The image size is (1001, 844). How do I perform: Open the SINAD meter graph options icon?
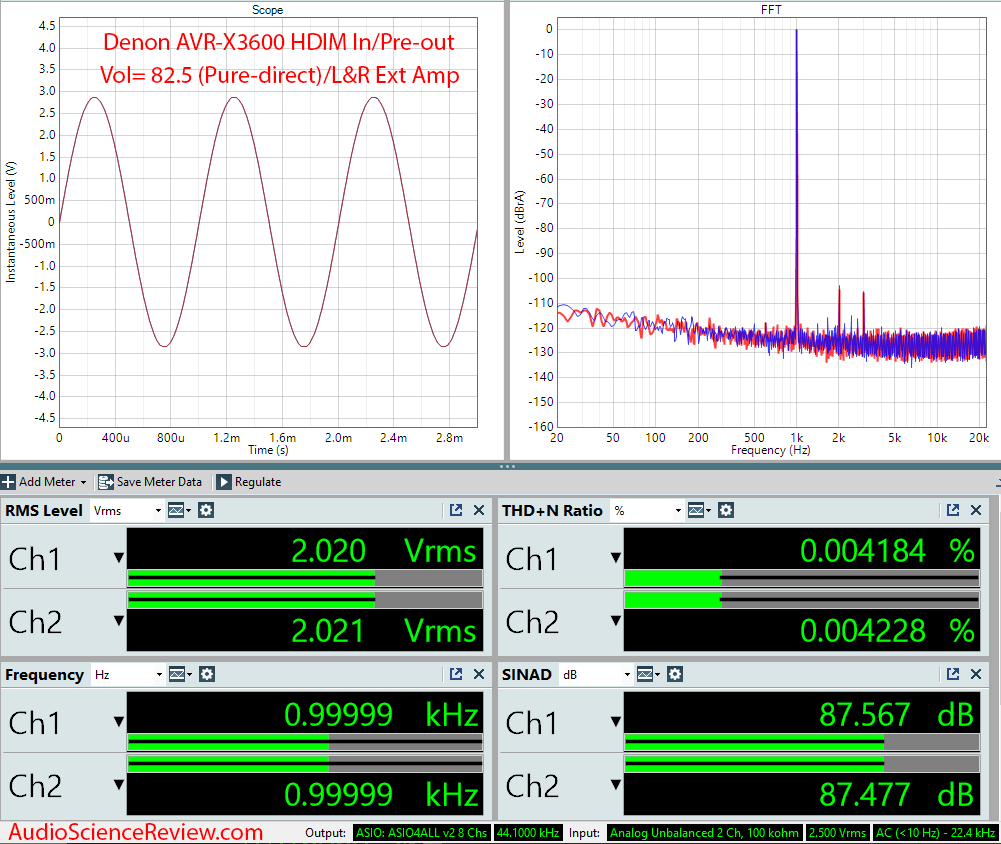tap(648, 674)
